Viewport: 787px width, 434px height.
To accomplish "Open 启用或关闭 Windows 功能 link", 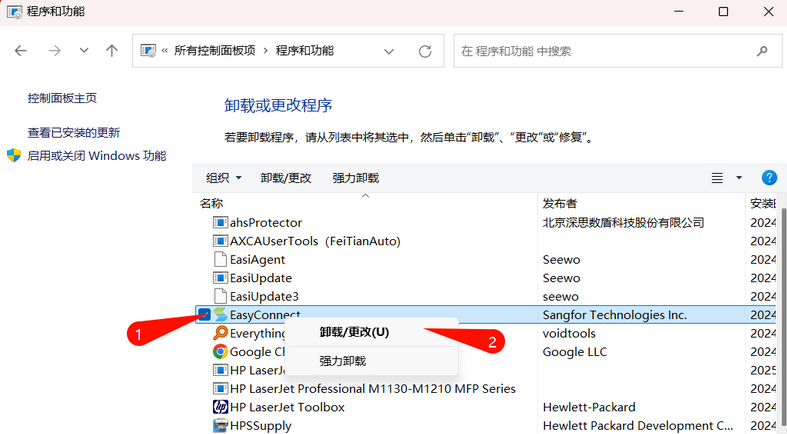I will (96, 156).
